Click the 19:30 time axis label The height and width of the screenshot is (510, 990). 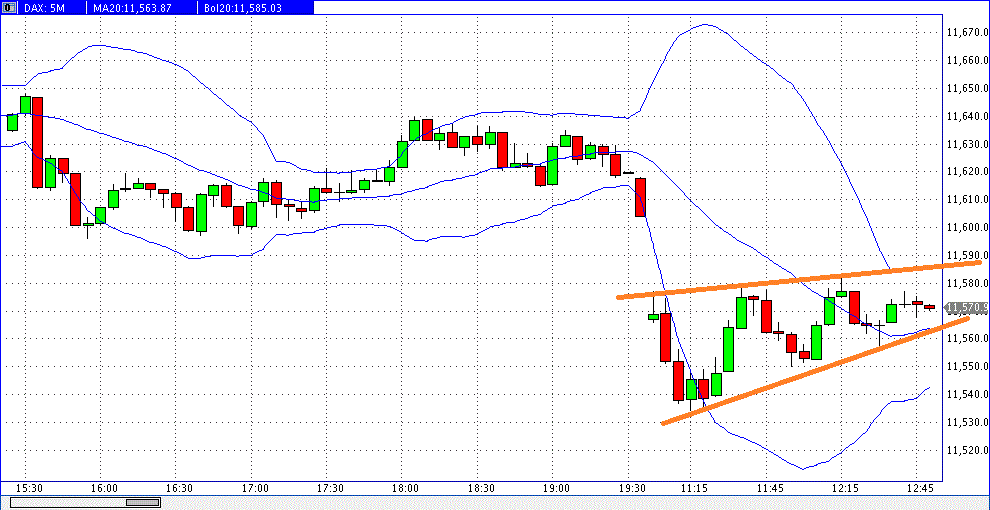(631, 489)
